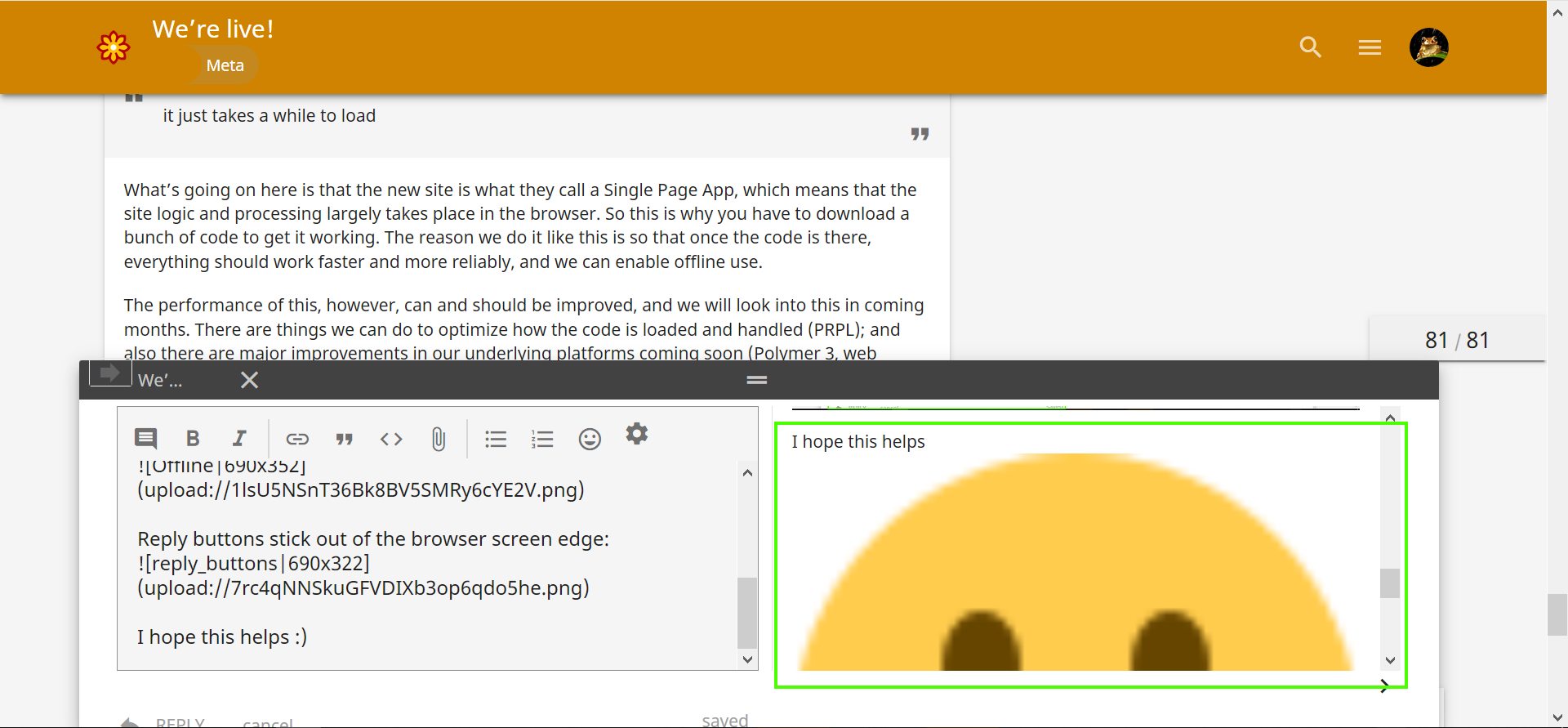
Task: Click the 81 / 81 topic progress indicator
Action: pyautogui.click(x=1457, y=340)
